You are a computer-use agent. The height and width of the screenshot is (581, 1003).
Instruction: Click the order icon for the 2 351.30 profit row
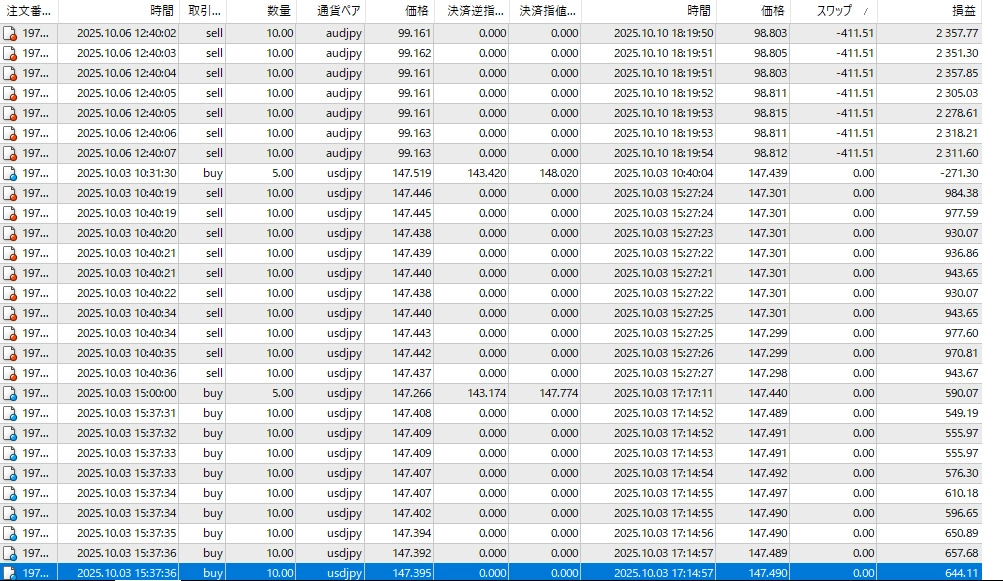point(10,53)
